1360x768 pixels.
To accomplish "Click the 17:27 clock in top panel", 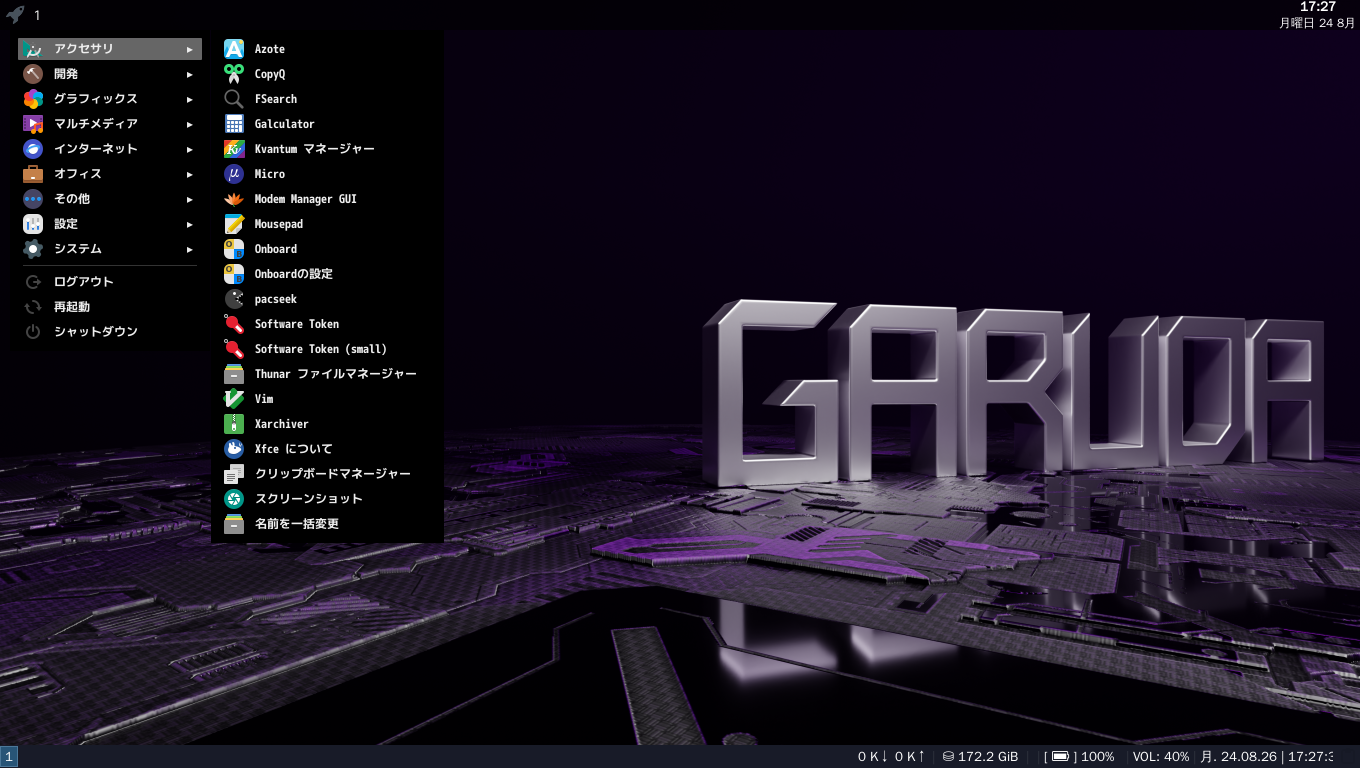I will click(x=1317, y=7).
